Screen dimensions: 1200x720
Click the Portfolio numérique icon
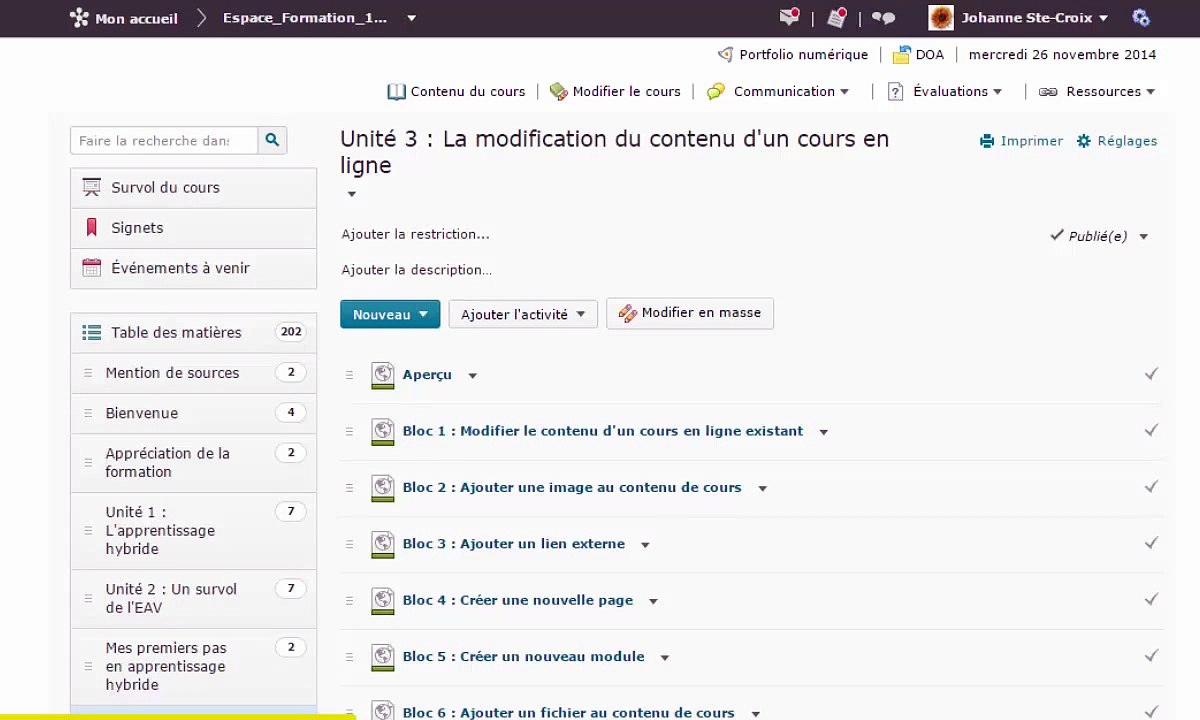click(725, 54)
